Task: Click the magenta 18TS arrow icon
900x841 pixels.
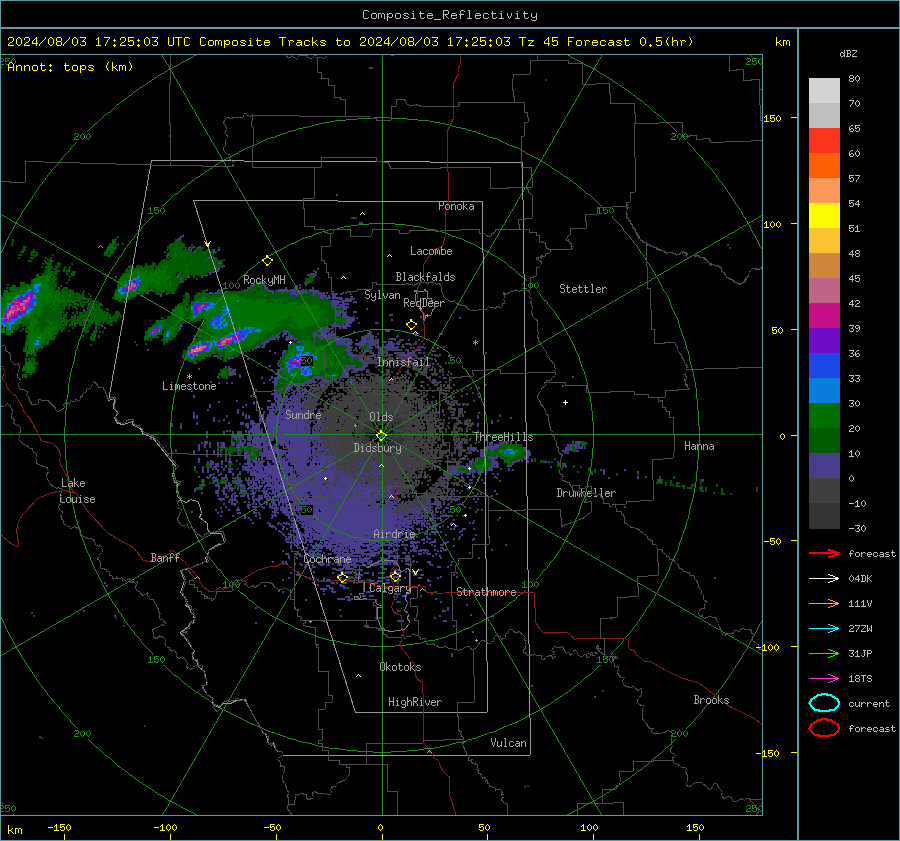Action: coord(824,679)
